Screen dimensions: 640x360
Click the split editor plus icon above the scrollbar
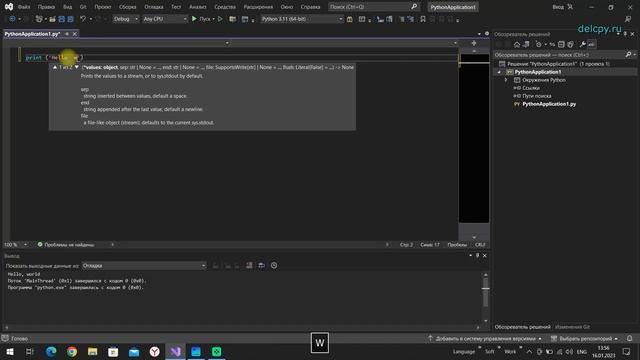pos(474,43)
